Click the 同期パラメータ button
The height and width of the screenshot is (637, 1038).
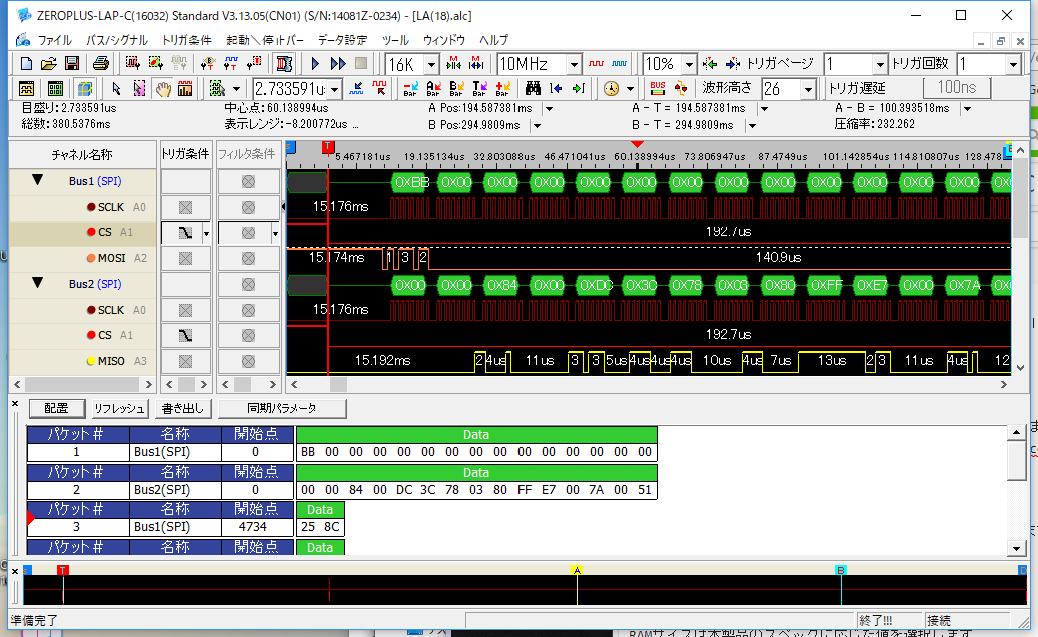click(x=282, y=409)
